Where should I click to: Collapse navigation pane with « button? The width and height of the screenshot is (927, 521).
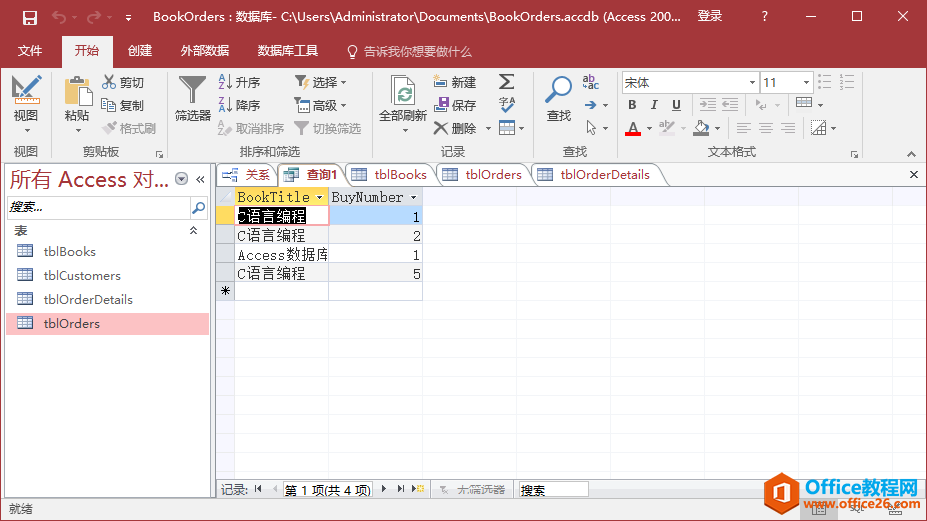pyautogui.click(x=200, y=179)
